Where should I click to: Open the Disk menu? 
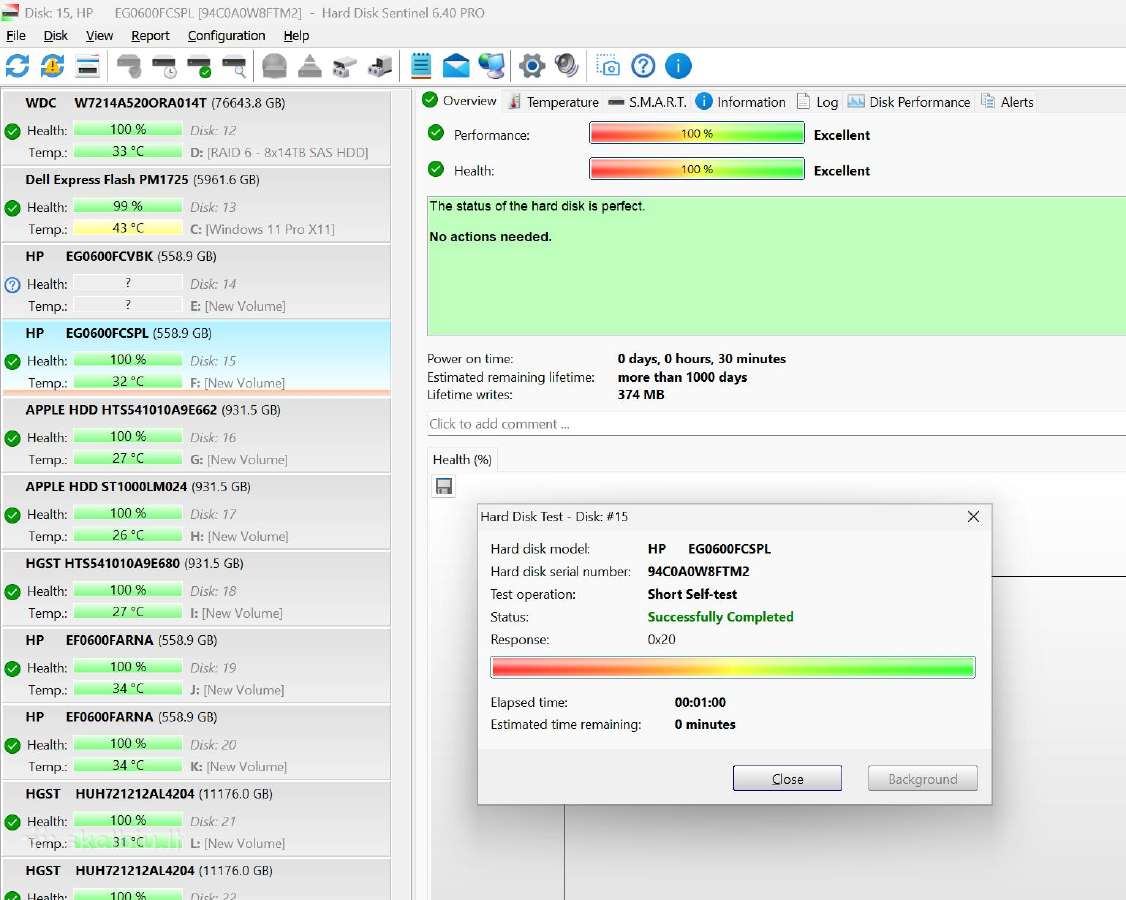click(x=55, y=35)
